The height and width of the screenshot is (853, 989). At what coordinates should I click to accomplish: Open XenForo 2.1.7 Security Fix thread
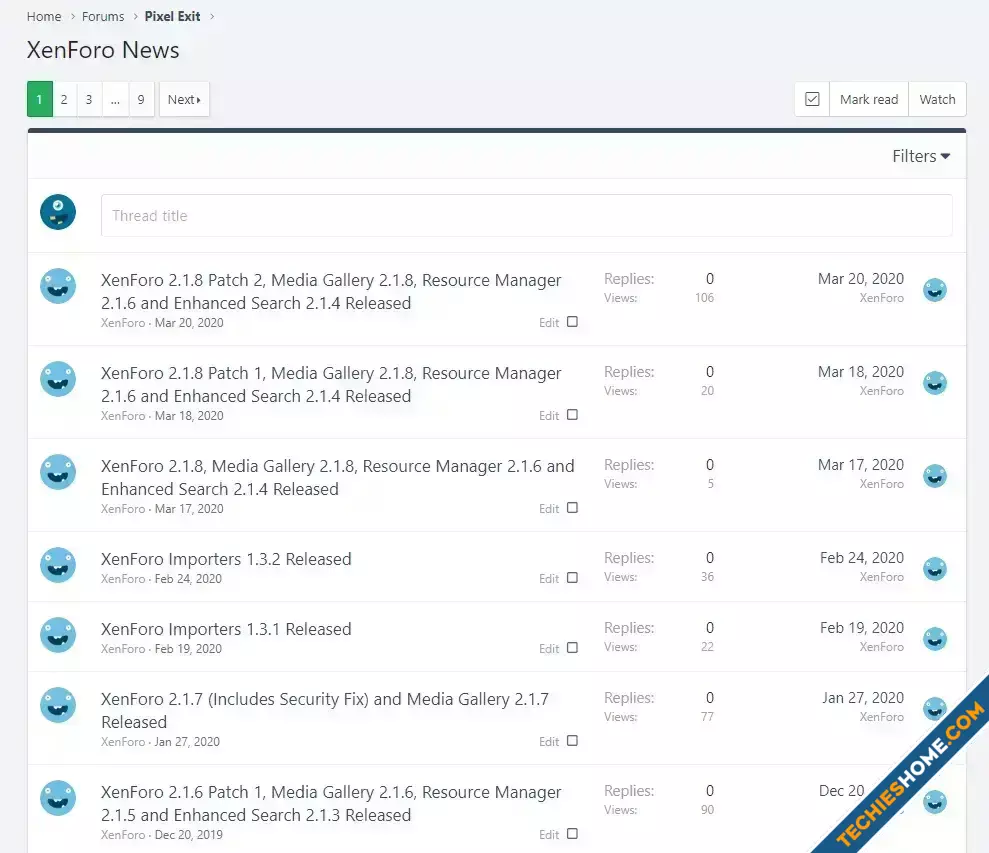[325, 710]
